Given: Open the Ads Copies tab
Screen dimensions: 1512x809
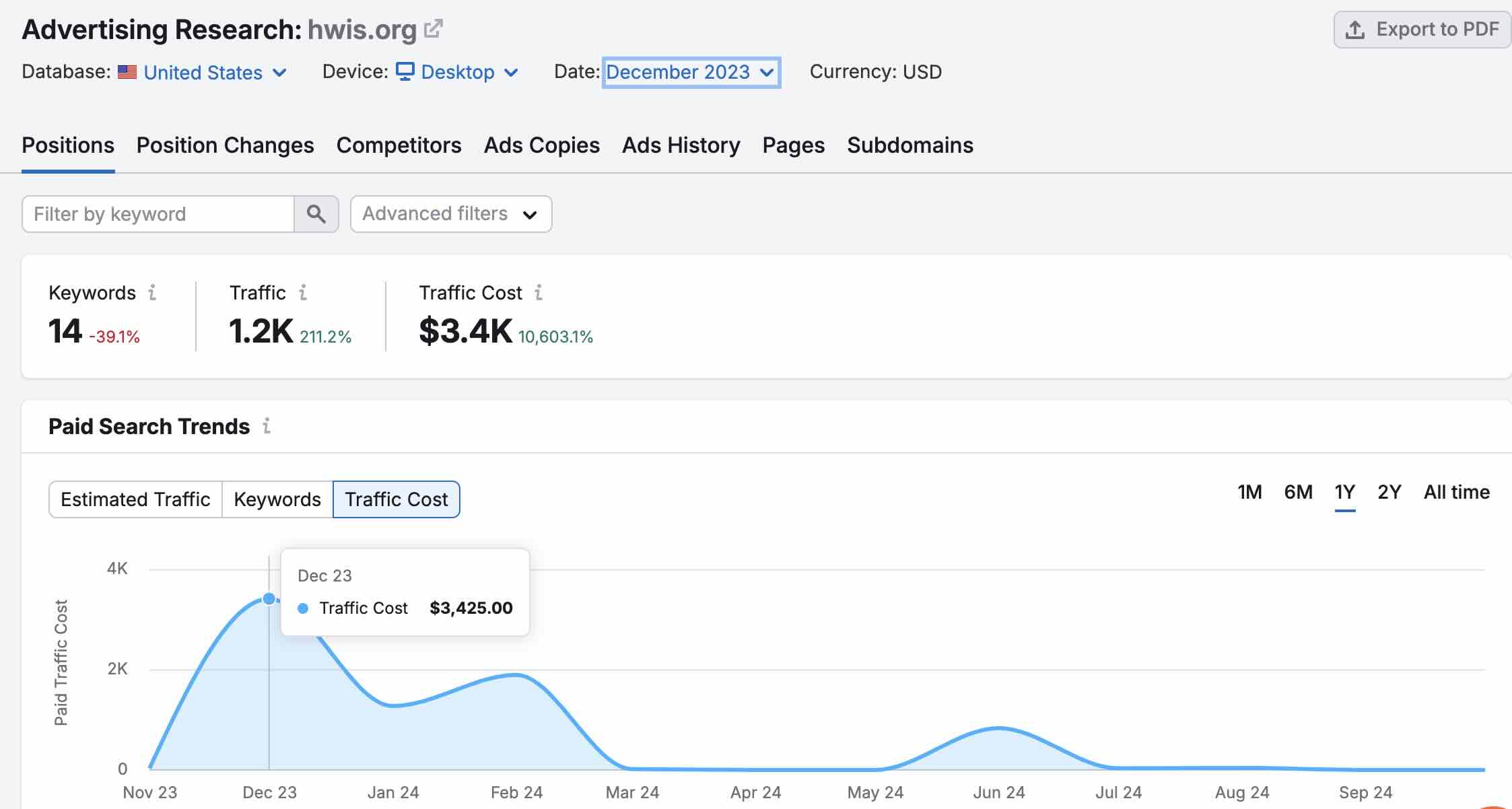Looking at the screenshot, I should [541, 145].
